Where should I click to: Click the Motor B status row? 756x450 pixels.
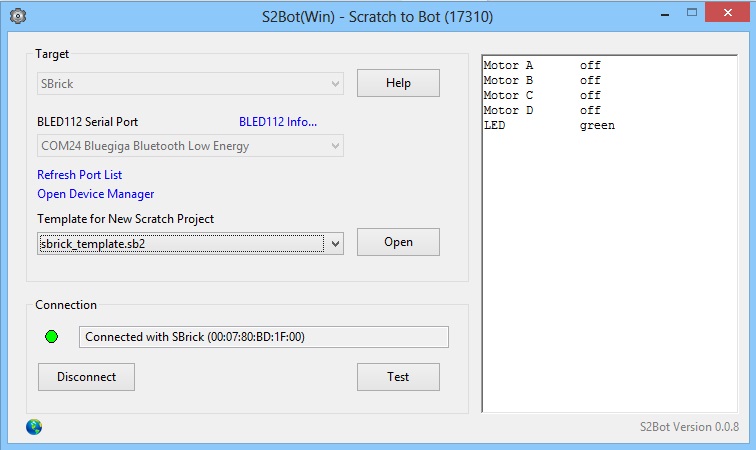pos(542,80)
